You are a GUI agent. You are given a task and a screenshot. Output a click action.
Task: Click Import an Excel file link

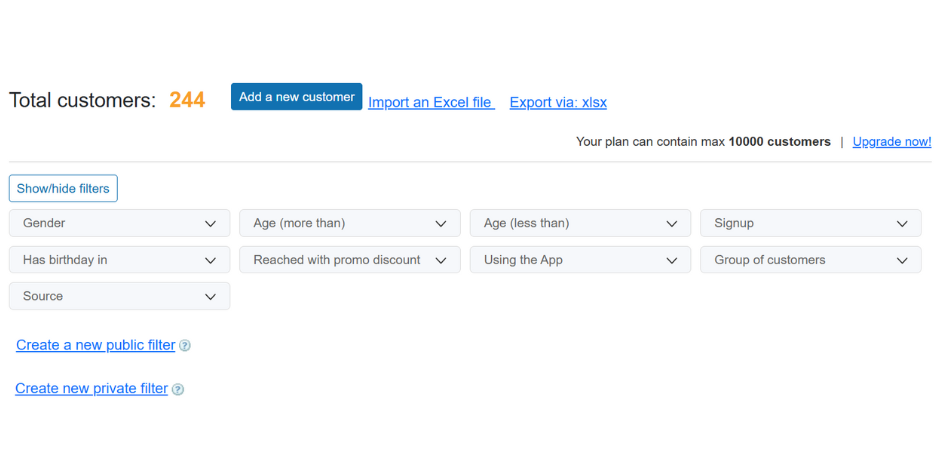coord(431,102)
